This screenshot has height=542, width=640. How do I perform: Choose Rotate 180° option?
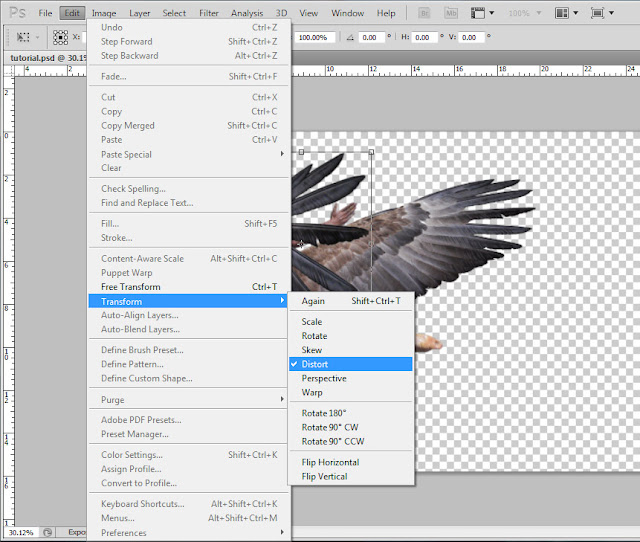tap(350, 413)
